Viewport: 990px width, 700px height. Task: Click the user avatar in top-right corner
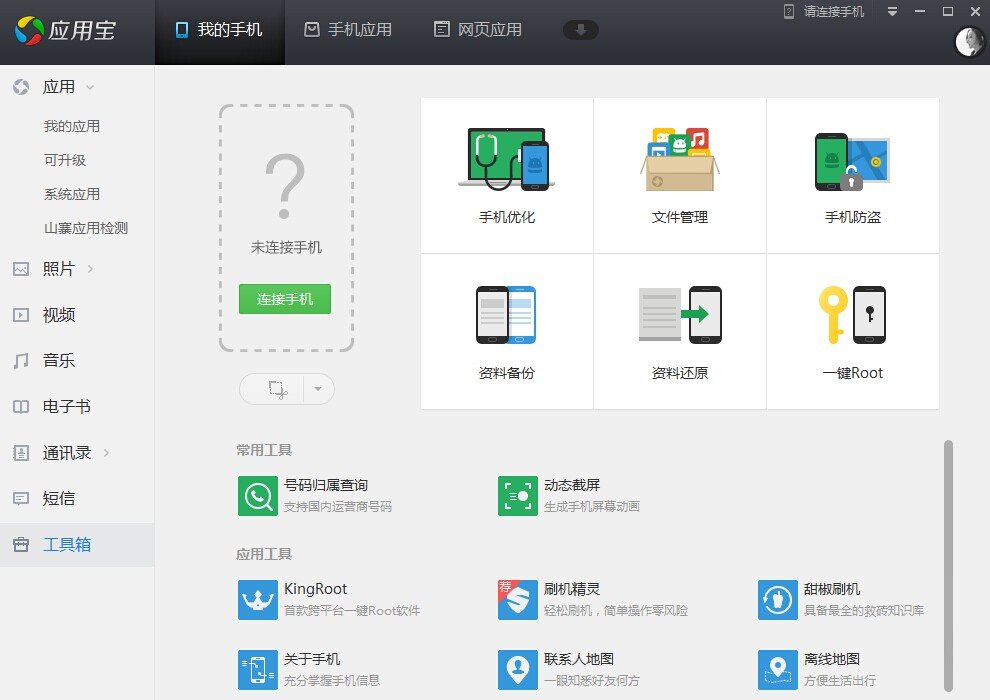coord(966,42)
